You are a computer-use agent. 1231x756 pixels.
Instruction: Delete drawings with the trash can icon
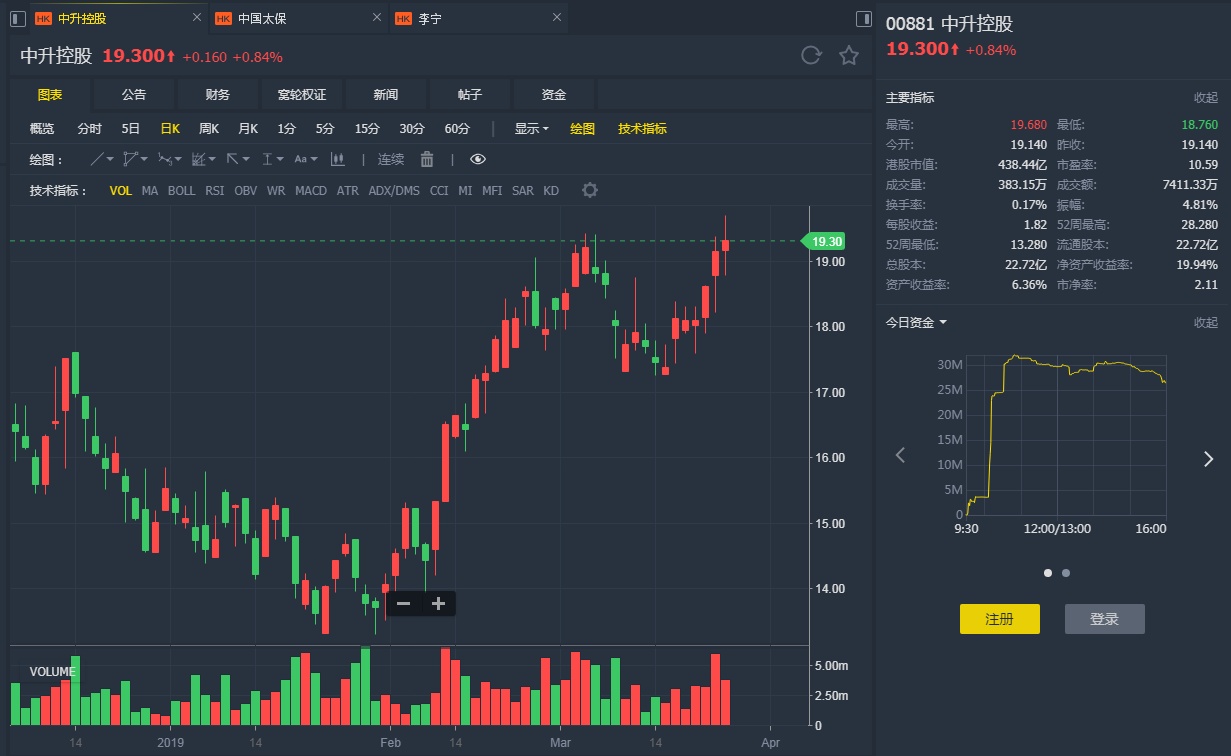point(427,159)
